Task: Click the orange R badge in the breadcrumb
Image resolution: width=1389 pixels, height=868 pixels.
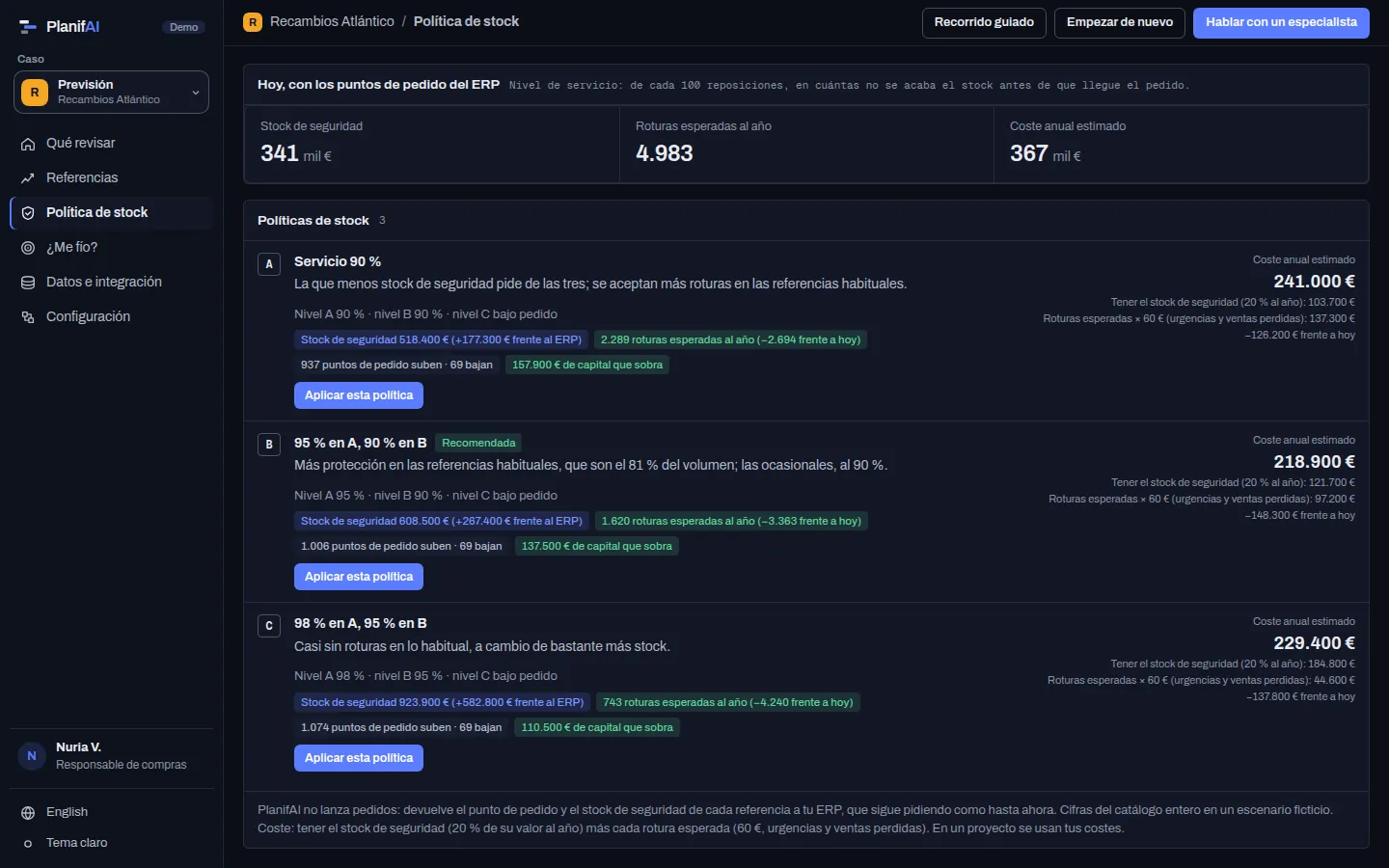Action: coord(253,22)
